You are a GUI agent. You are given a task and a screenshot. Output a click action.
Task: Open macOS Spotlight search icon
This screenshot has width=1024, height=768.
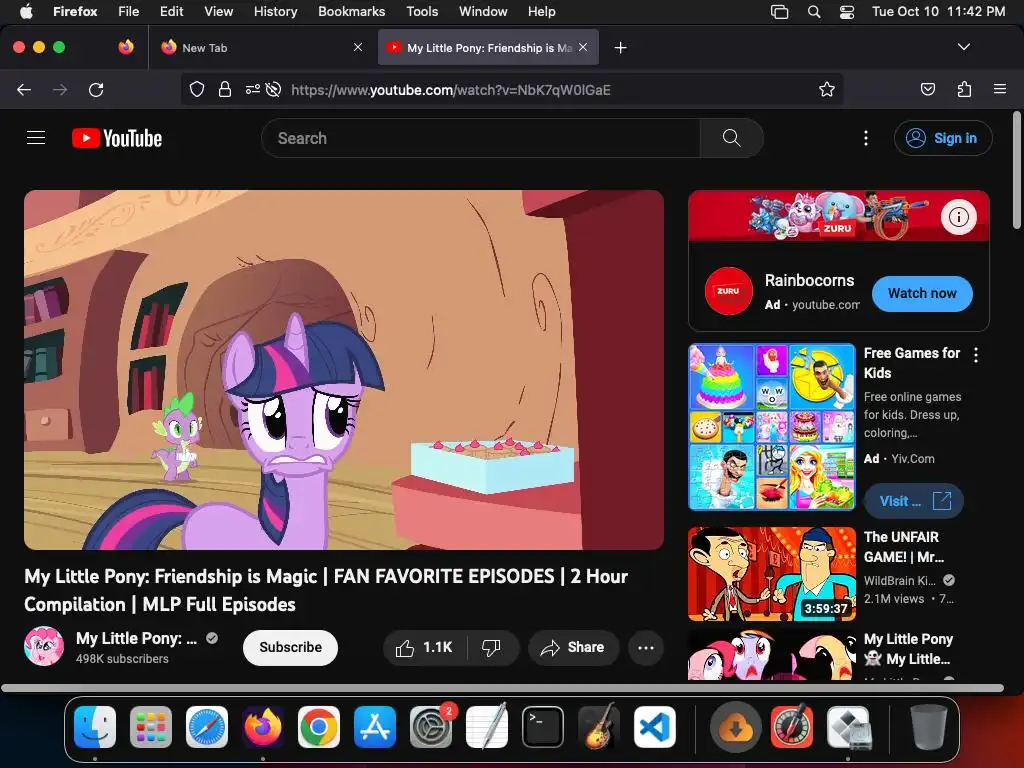[x=814, y=12]
